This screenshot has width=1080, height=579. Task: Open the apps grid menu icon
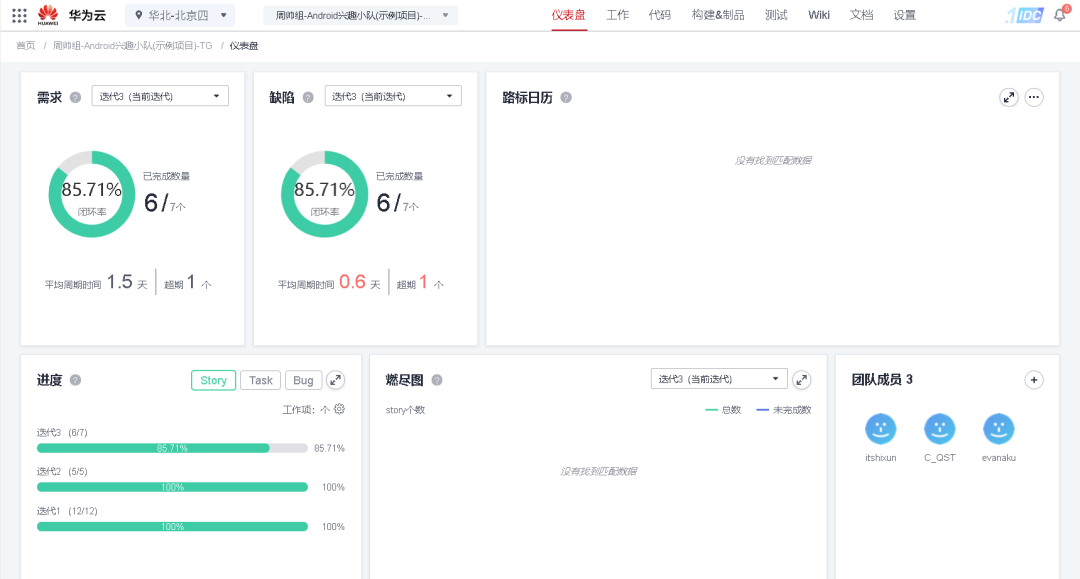19,15
